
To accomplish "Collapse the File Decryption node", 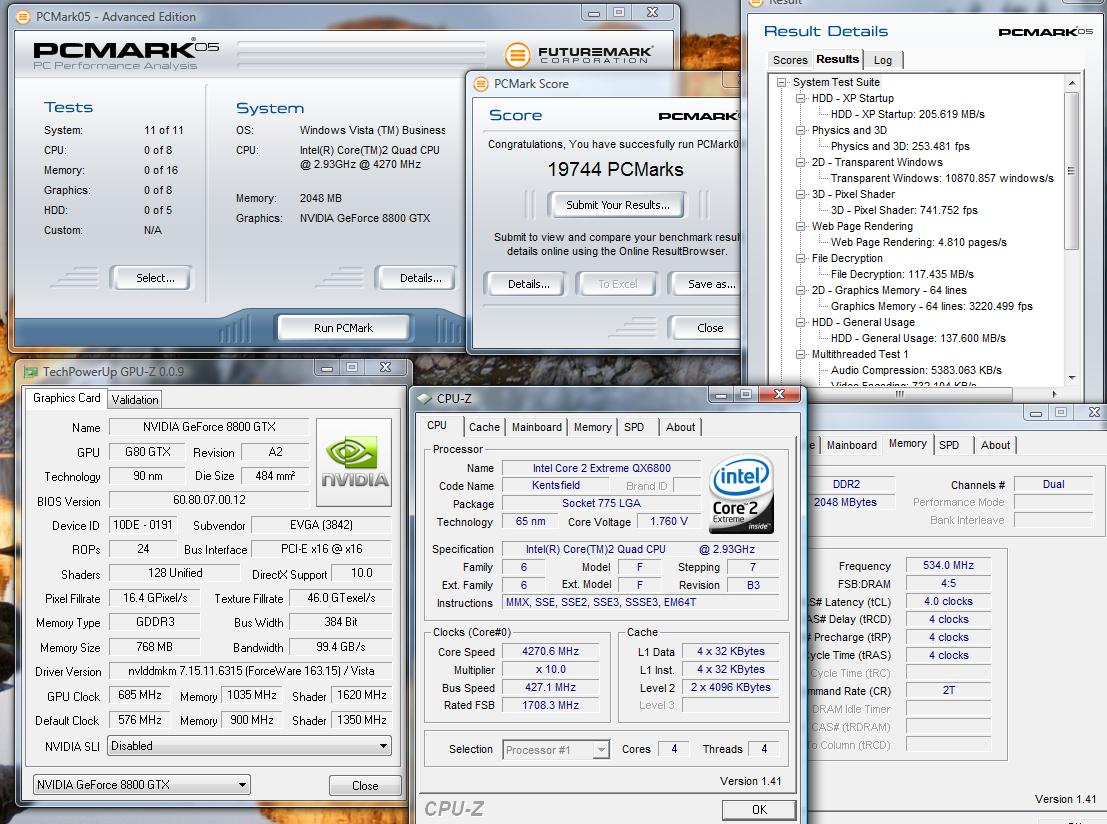I will pyautogui.click(x=801, y=258).
